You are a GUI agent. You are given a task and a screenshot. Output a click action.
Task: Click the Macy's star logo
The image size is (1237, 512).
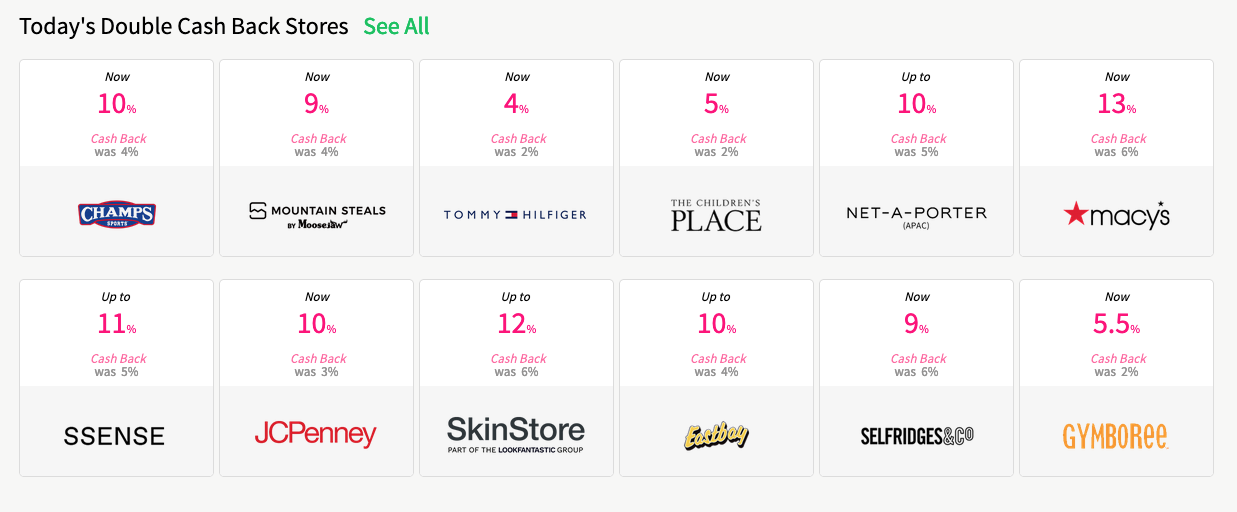point(1116,214)
